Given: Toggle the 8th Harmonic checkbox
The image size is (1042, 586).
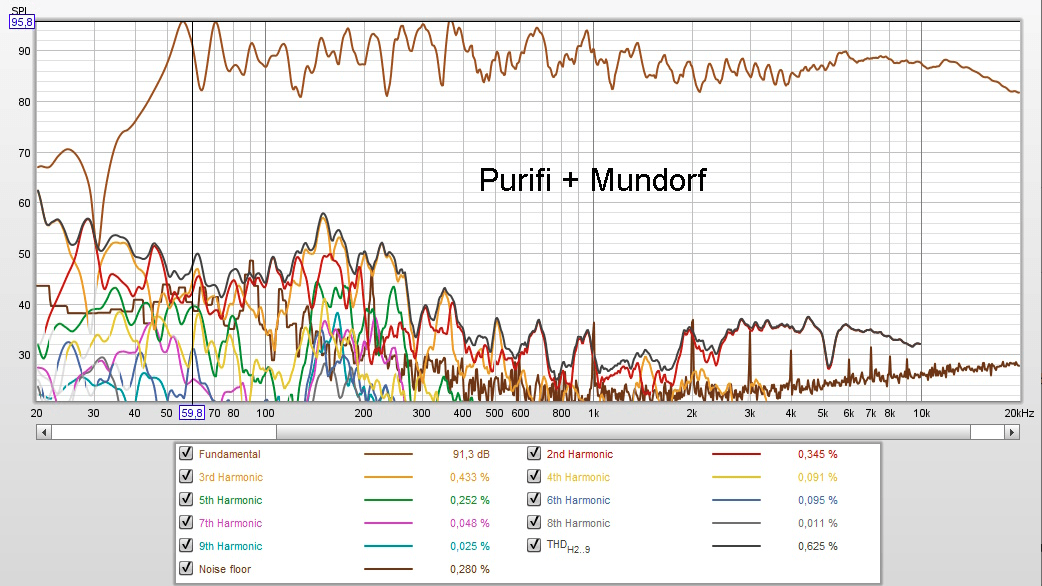Looking at the screenshot, I should (x=534, y=522).
